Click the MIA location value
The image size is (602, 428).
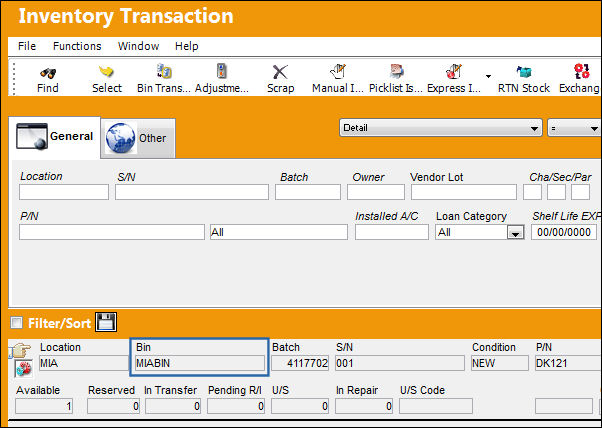coord(84,363)
